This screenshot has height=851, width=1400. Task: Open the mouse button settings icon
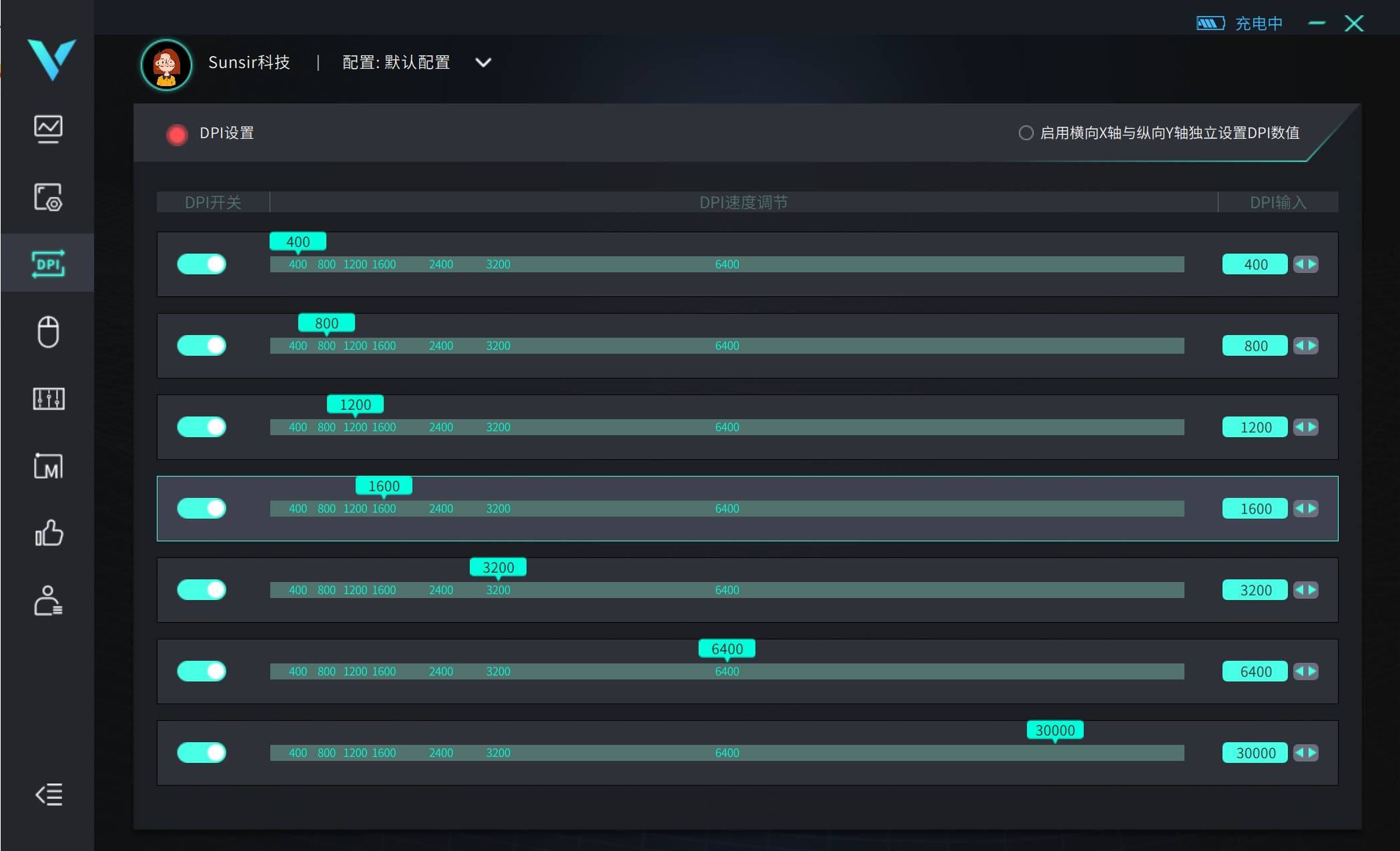pos(48,332)
